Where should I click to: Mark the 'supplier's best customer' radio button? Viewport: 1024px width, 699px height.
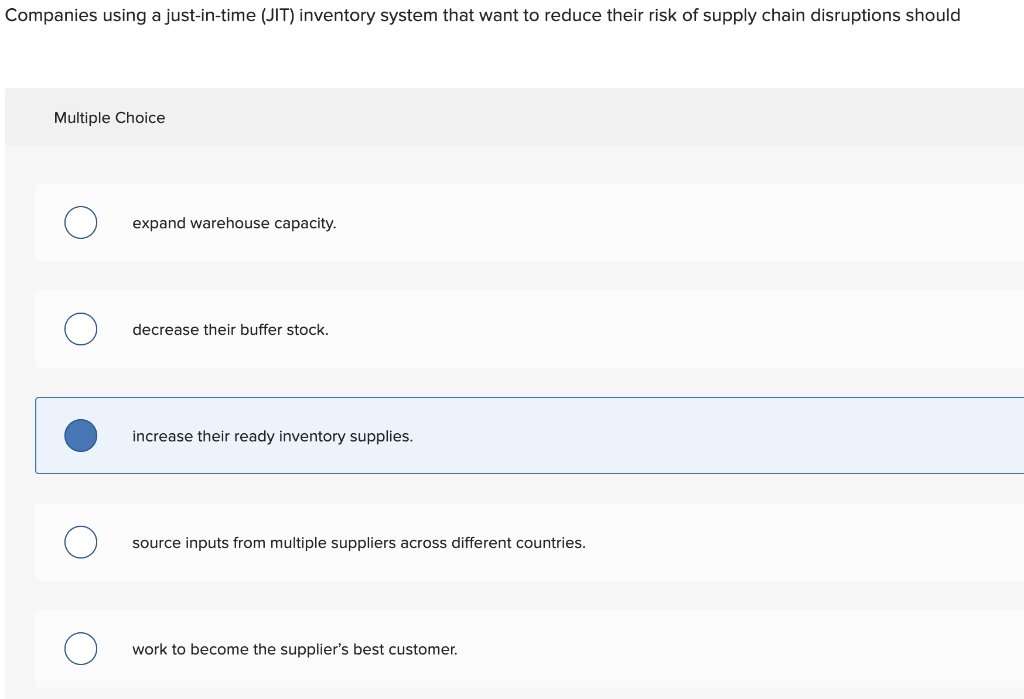(81, 649)
